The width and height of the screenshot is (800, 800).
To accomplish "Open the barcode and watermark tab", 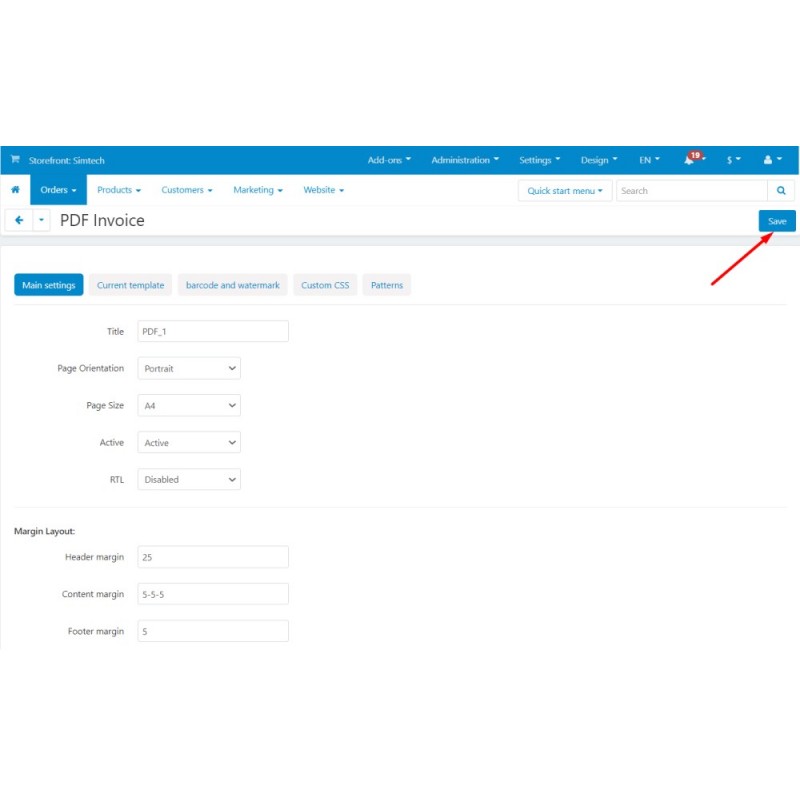I will coord(233,285).
